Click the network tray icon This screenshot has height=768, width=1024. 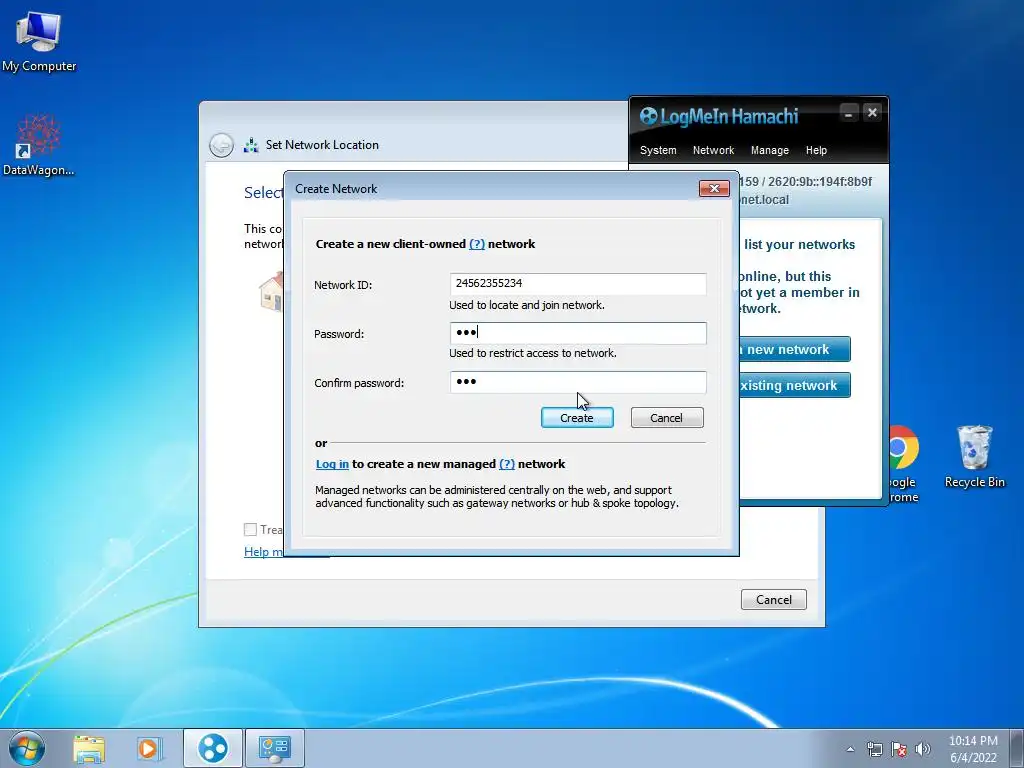coord(874,749)
